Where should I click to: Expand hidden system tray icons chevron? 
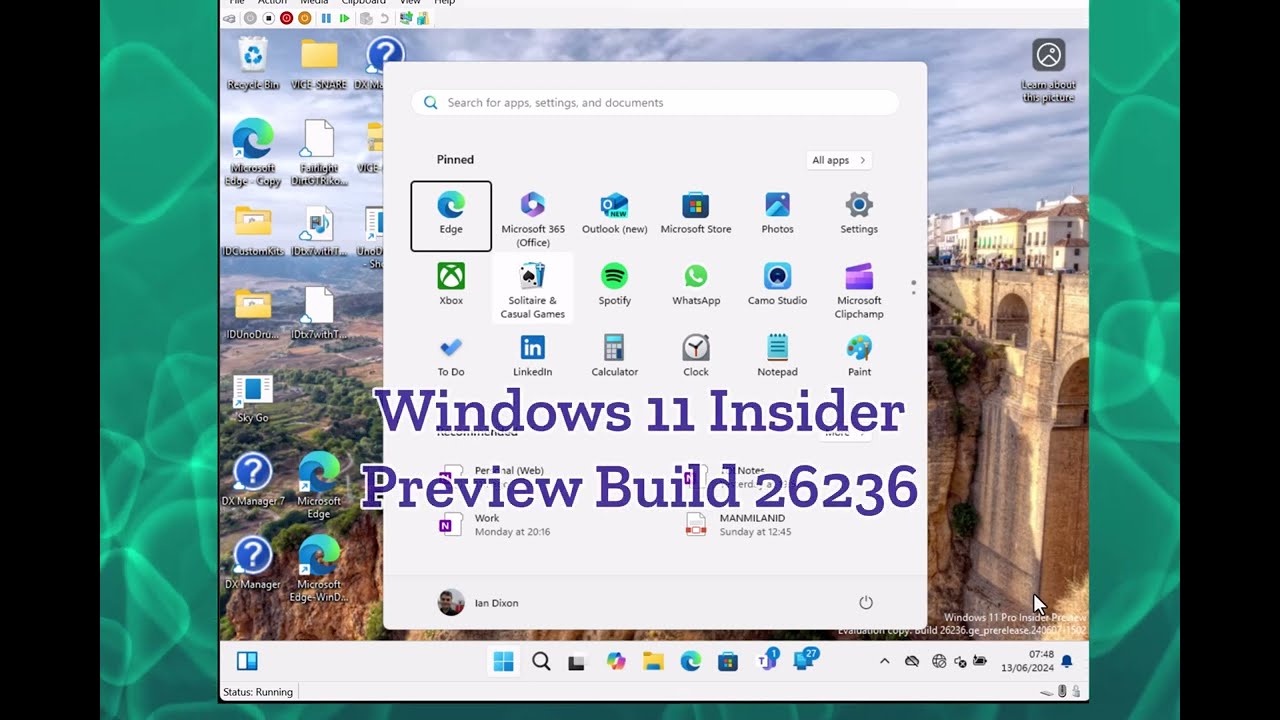point(884,661)
